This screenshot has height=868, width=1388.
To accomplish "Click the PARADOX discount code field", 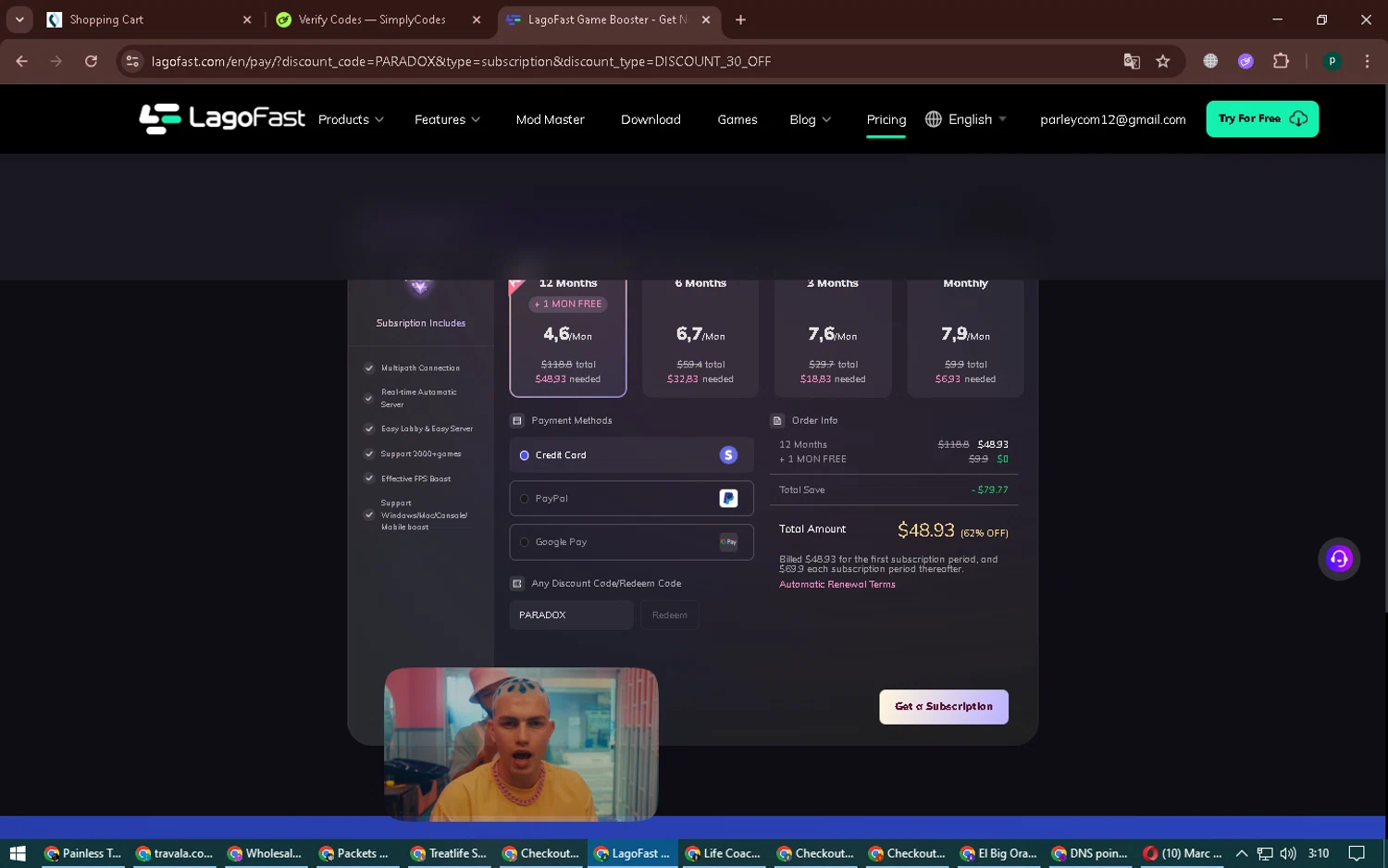I will [x=571, y=615].
